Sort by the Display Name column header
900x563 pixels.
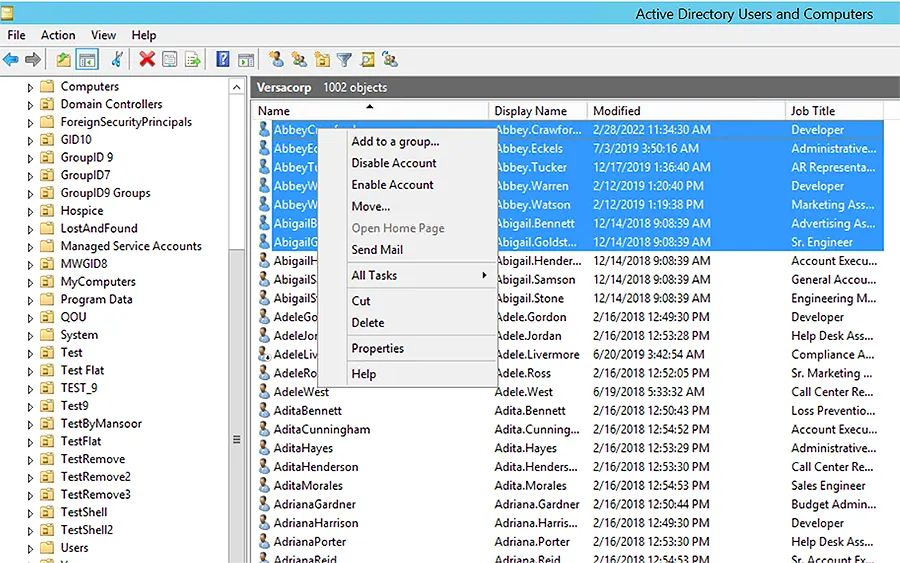coord(538,111)
